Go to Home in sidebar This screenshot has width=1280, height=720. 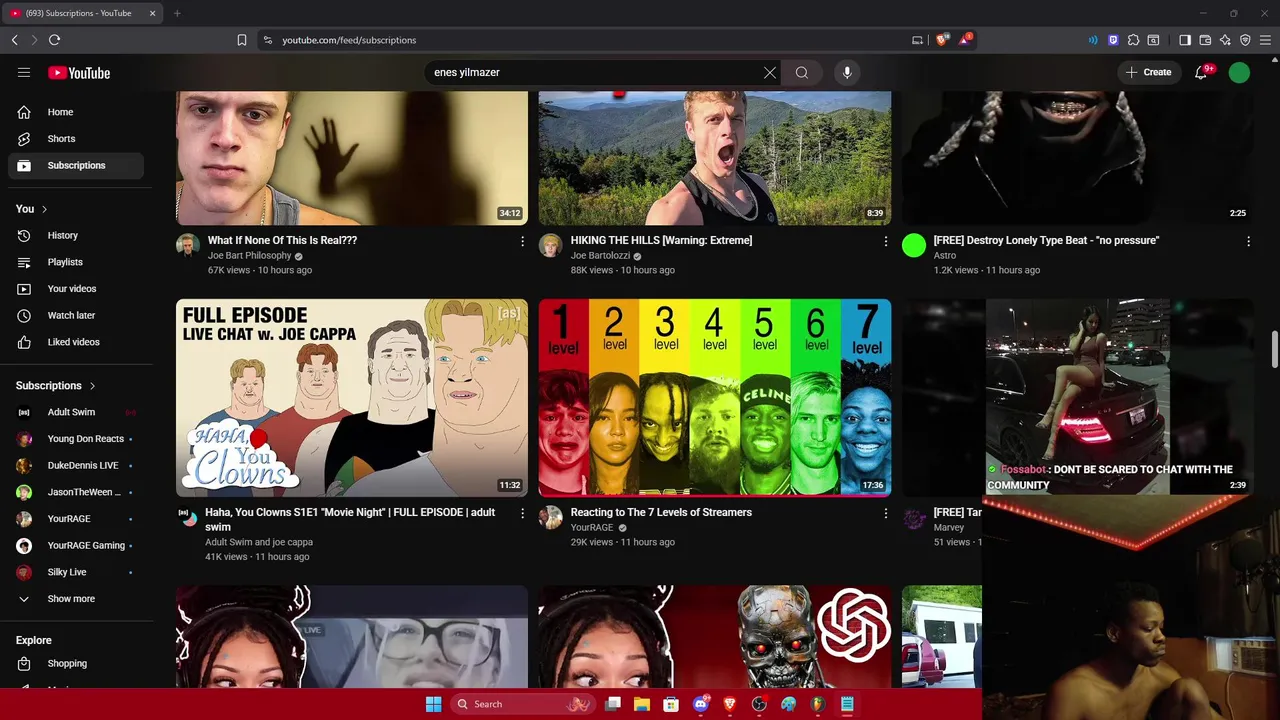click(x=76, y=112)
